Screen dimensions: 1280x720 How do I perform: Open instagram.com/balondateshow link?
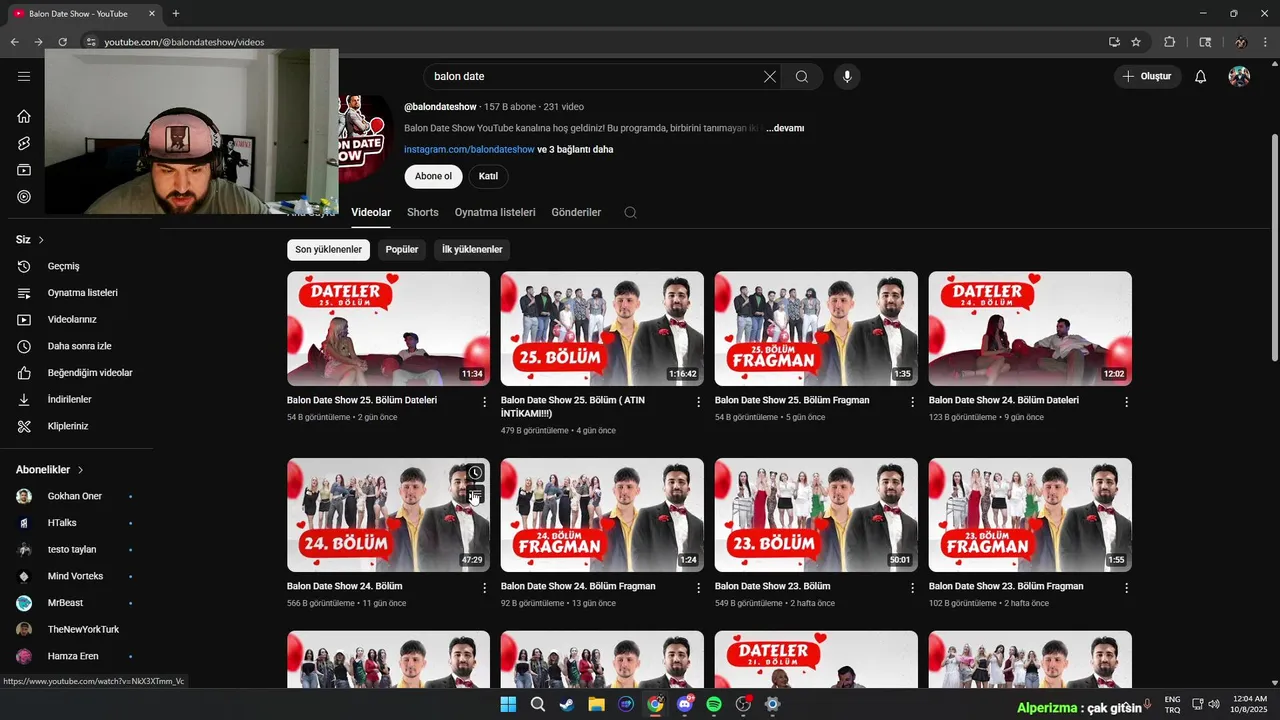point(469,149)
